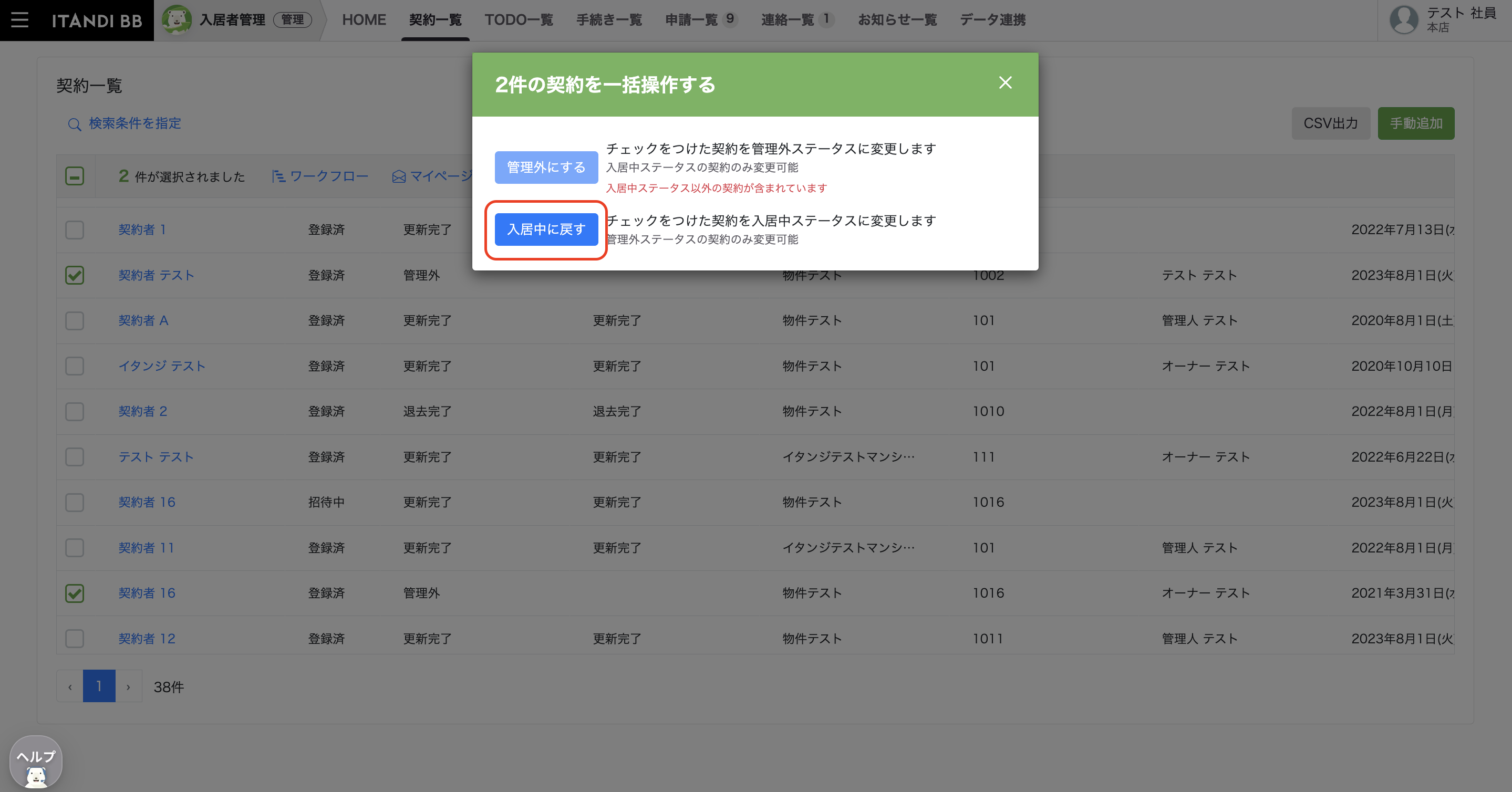Click the search magnifier icon
Viewport: 1512px width, 792px height.
click(x=74, y=124)
